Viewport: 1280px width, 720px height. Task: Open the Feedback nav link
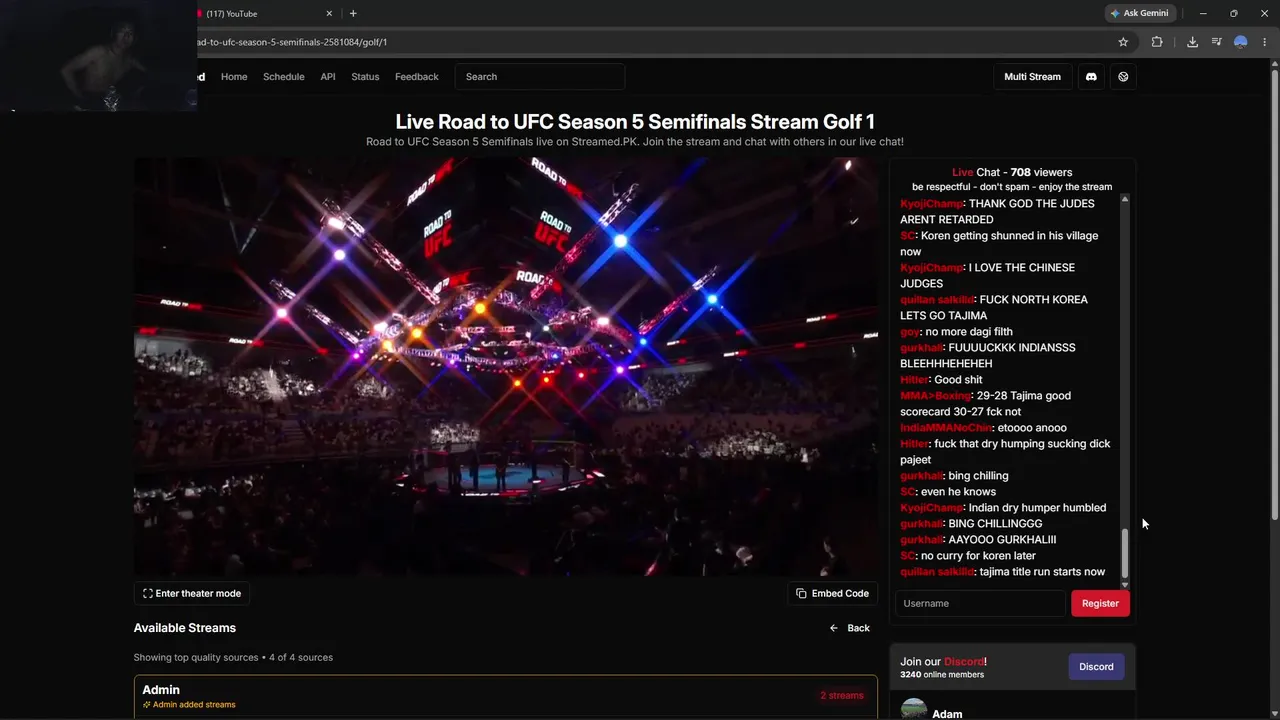click(417, 77)
